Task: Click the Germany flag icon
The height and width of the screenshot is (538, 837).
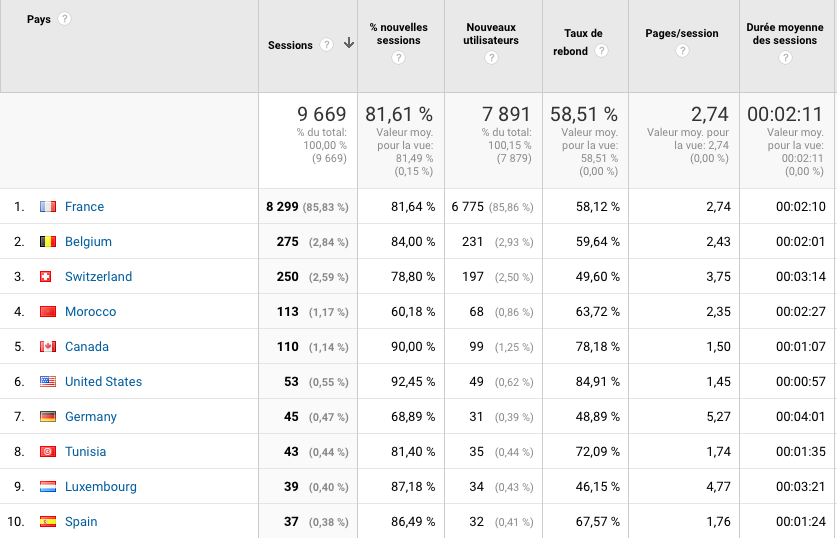Action: (x=48, y=416)
